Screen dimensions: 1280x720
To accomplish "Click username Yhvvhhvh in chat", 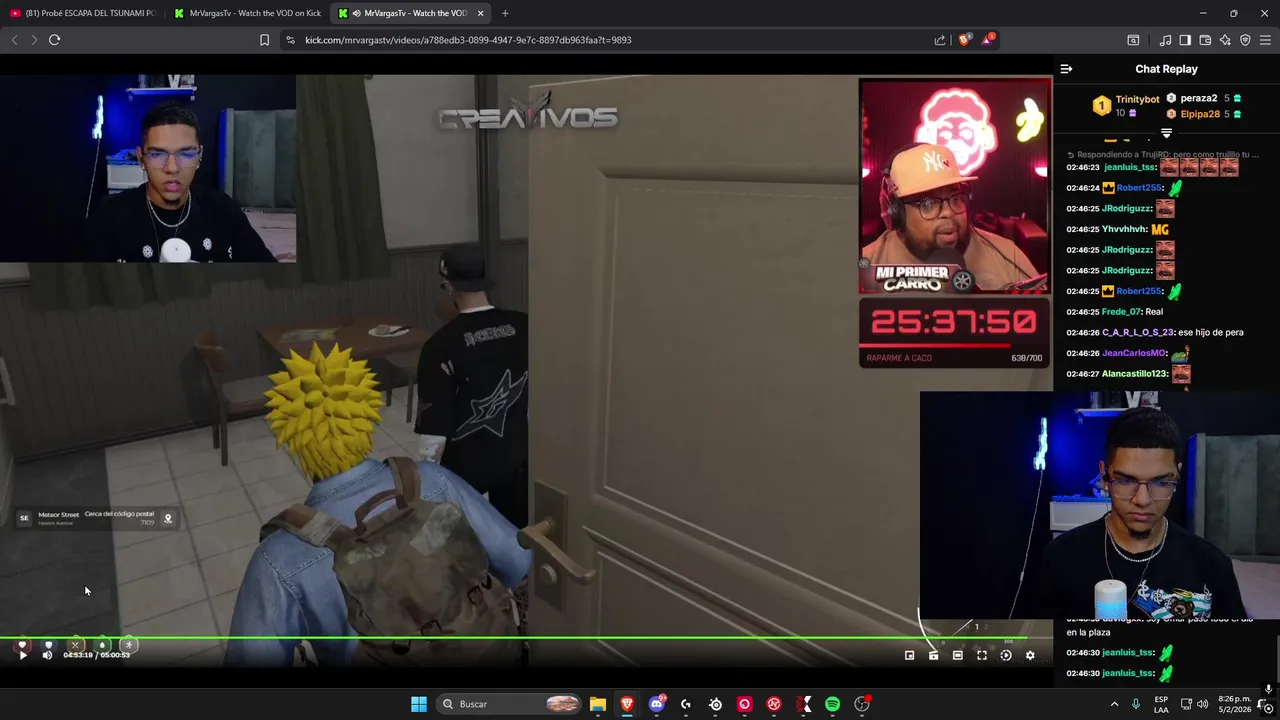I will [x=1124, y=229].
